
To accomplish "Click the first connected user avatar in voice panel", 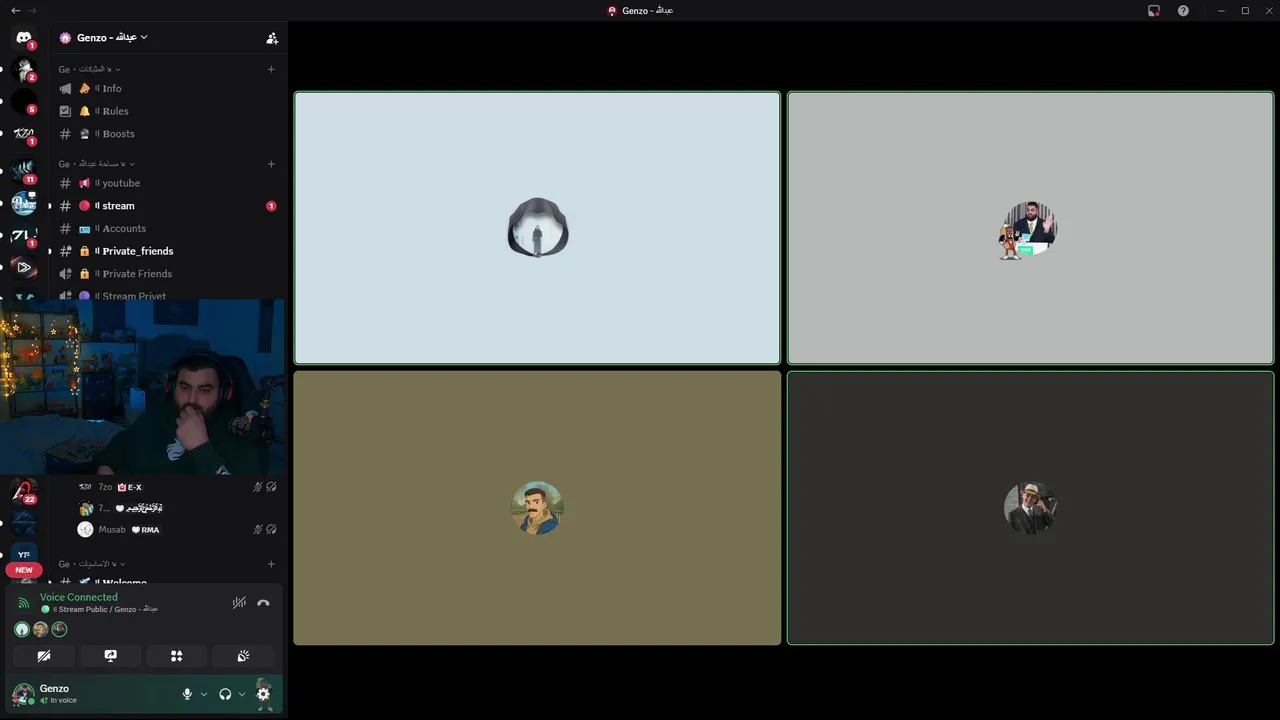I will [x=22, y=629].
